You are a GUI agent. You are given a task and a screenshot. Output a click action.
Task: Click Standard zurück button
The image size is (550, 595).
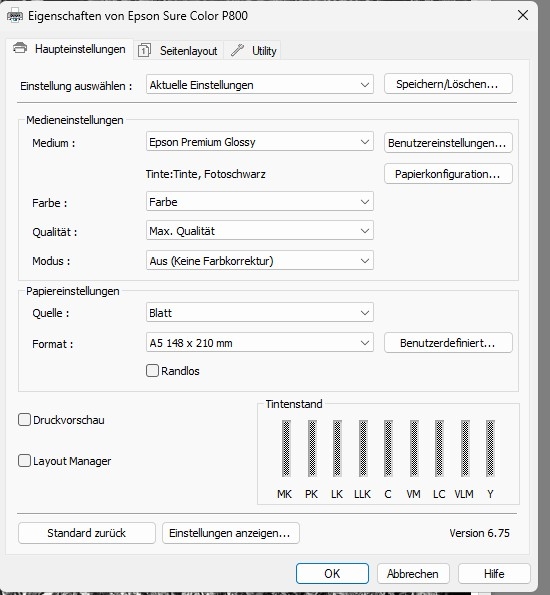[x=87, y=533]
